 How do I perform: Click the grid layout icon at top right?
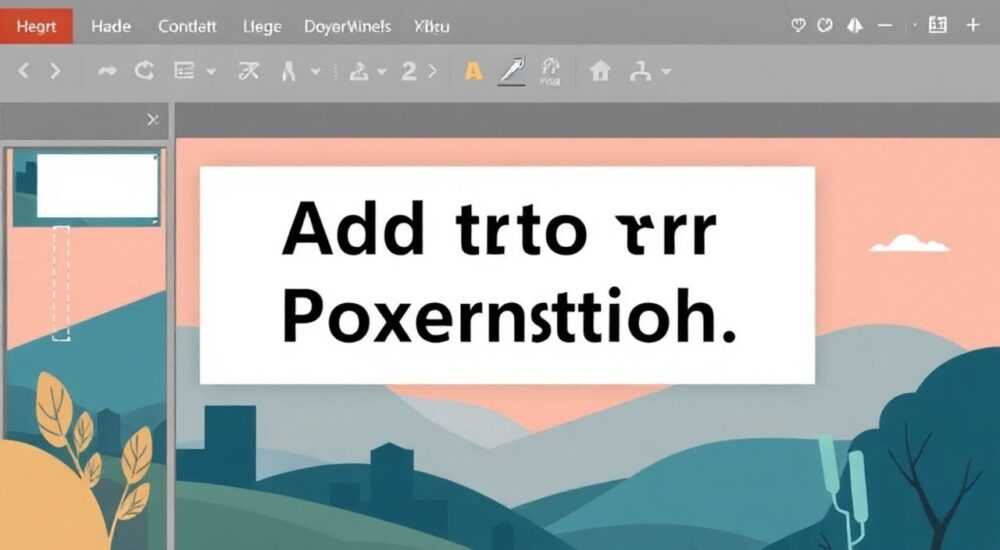(938, 26)
